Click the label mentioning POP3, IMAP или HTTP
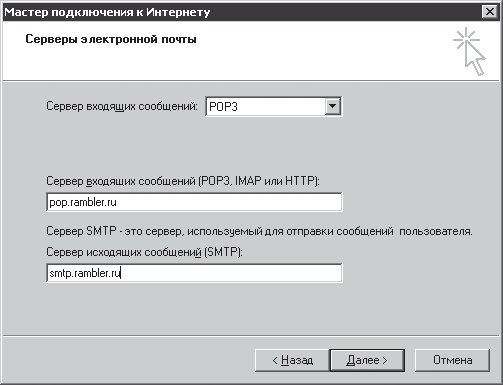Image resolution: width=503 pixels, height=385 pixels. (x=183, y=181)
